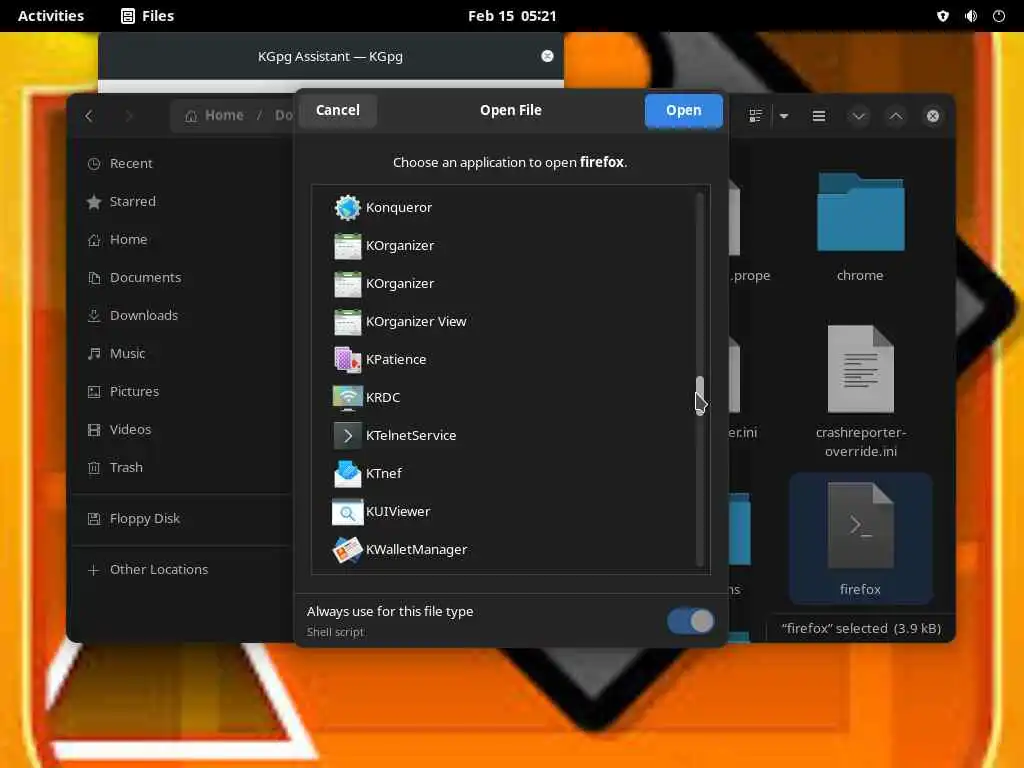Screen dimensions: 1024x768
Task: Confirm with the Open button
Action: [683, 110]
